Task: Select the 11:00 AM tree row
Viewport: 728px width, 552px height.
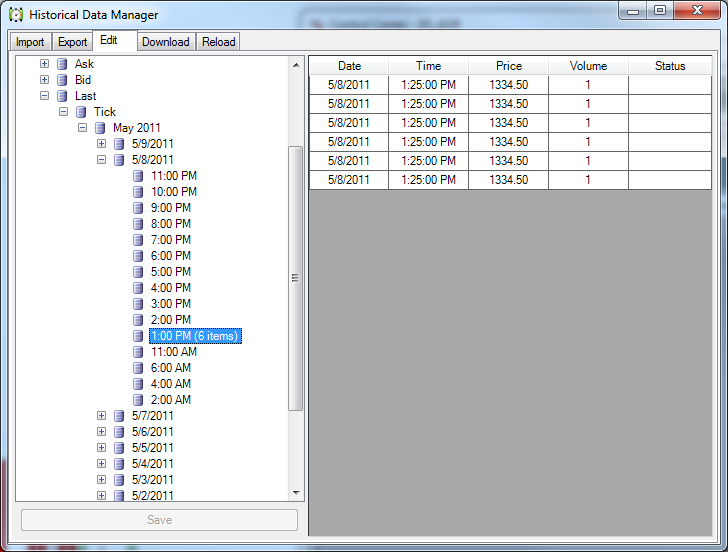Action: [174, 352]
